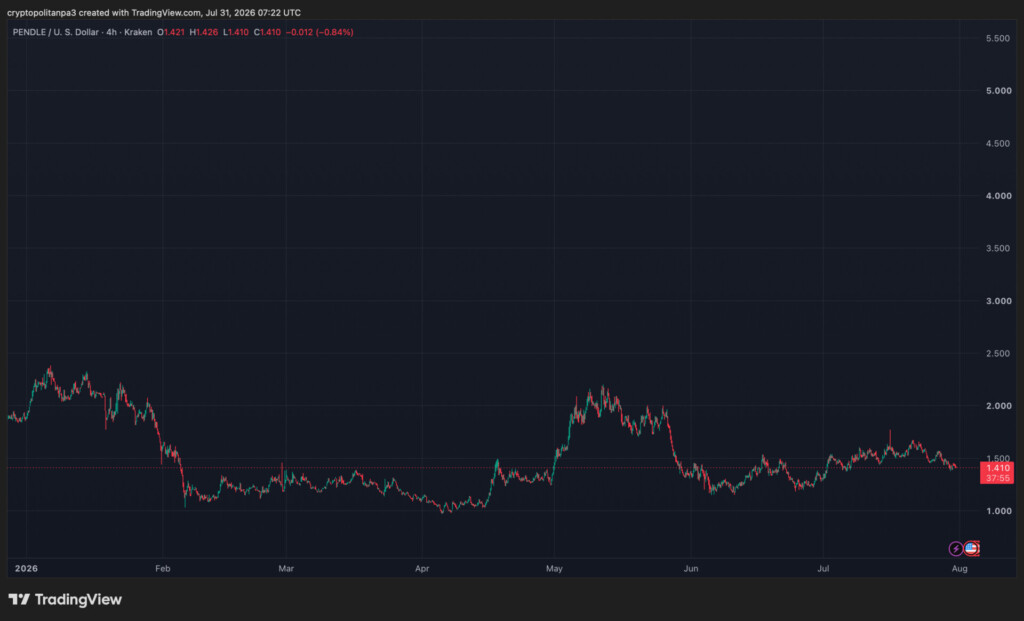Click the Apr label on time axis

click(422, 569)
